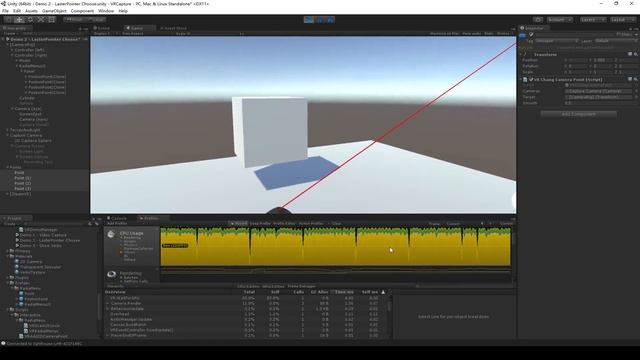Open the Layer dropdown in Inspector

click(x=615, y=41)
